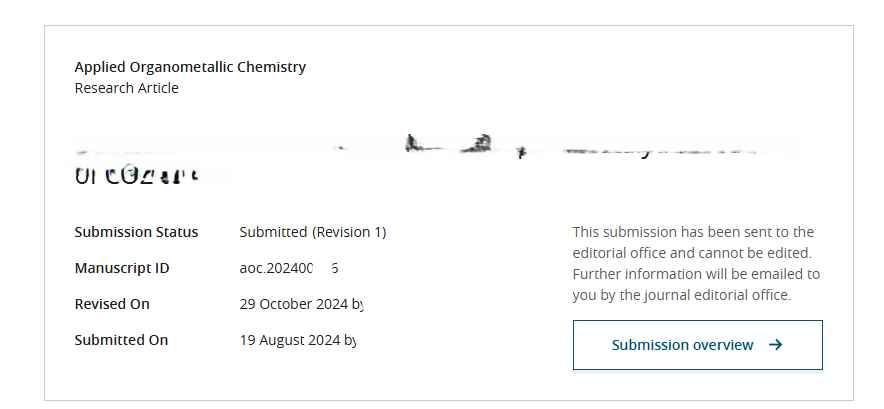Open the Submission overview button
Image resolution: width=884 pixels, height=409 pixels.
pyautogui.click(x=697, y=345)
